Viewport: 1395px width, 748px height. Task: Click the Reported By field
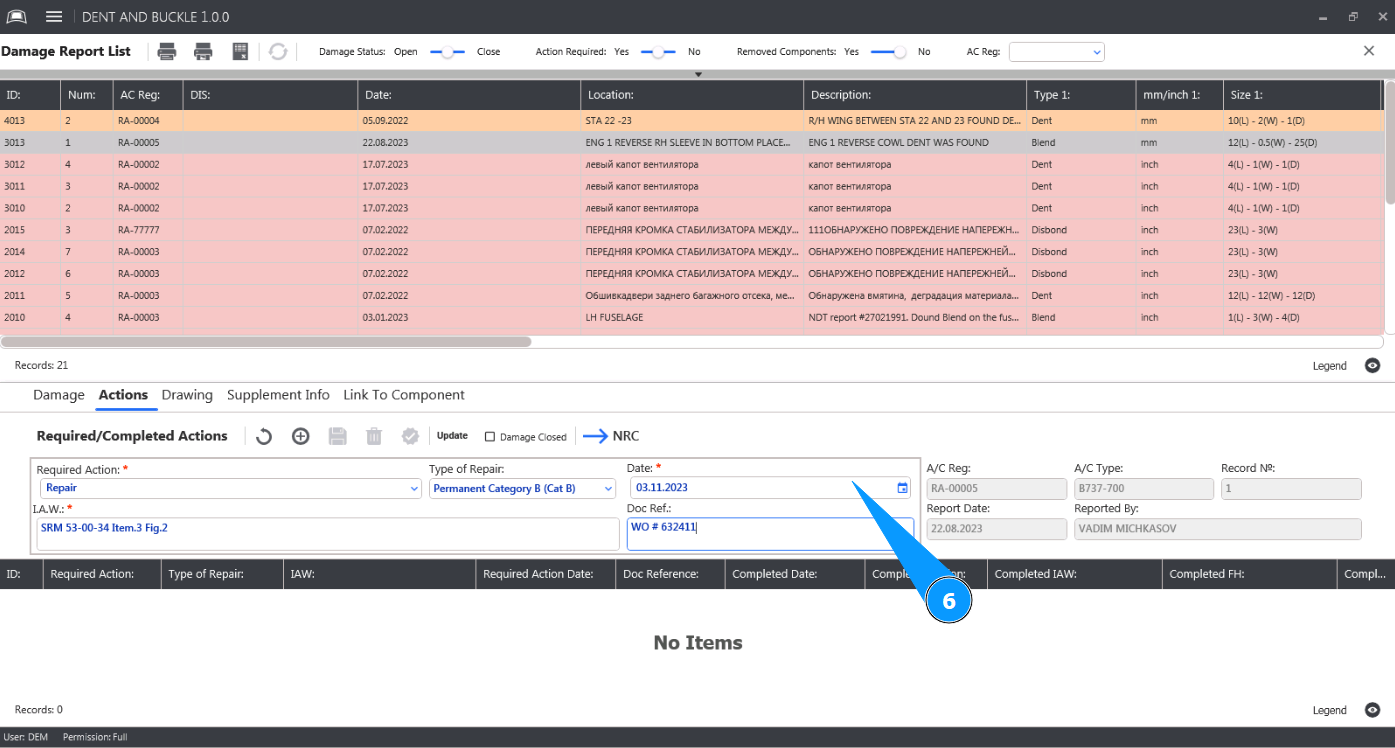pos(1218,529)
